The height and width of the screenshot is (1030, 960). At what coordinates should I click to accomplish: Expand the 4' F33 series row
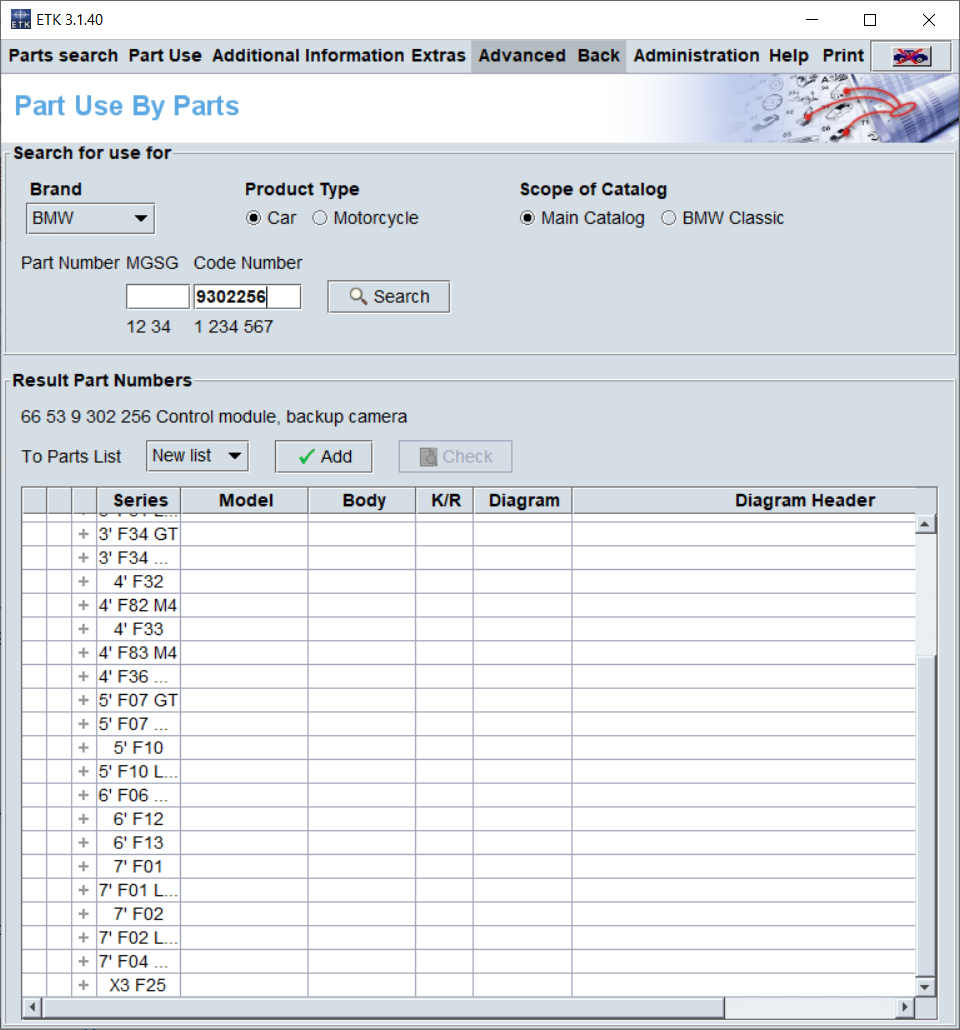(83, 629)
